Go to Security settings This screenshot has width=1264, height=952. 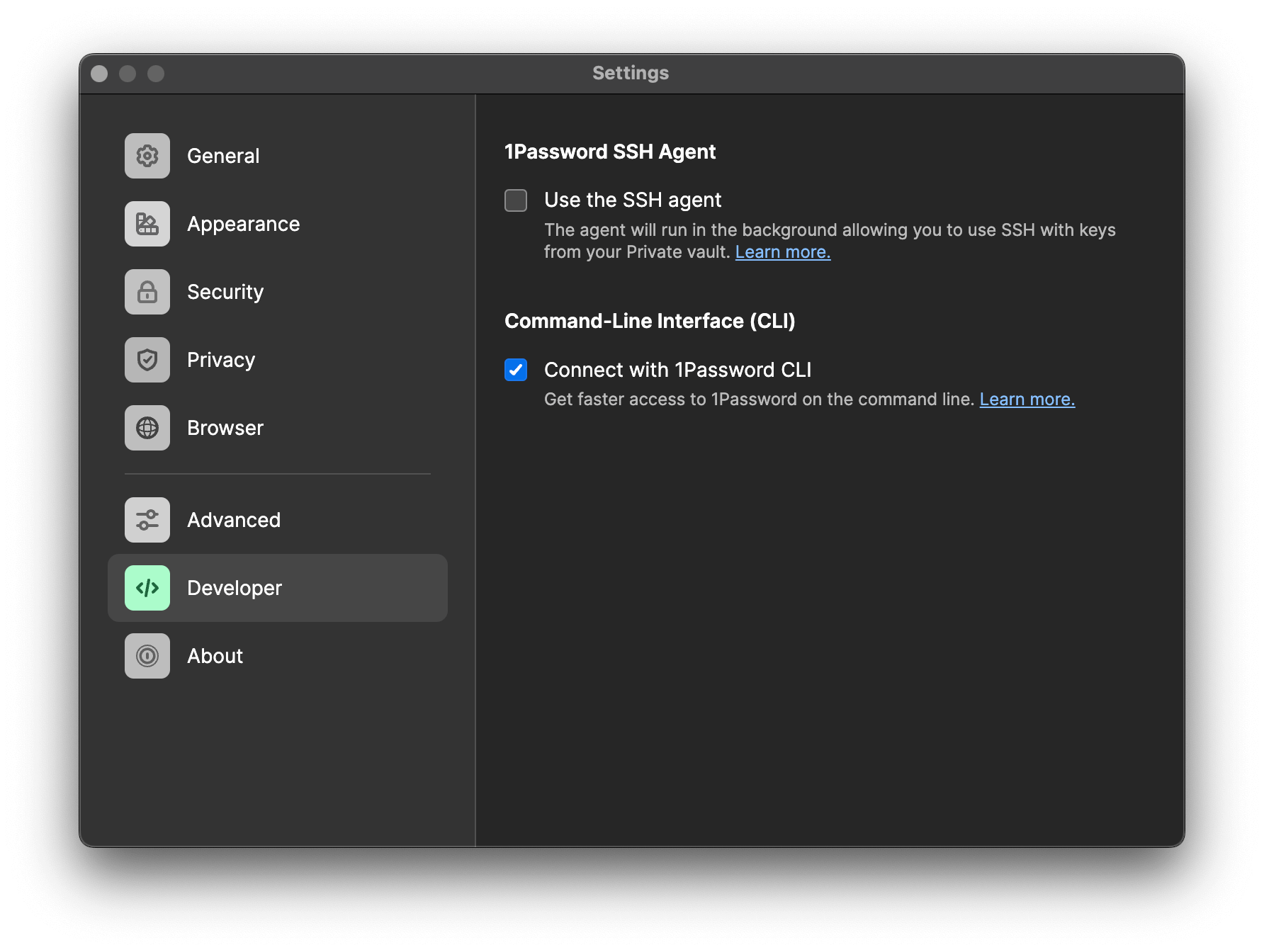pos(278,292)
